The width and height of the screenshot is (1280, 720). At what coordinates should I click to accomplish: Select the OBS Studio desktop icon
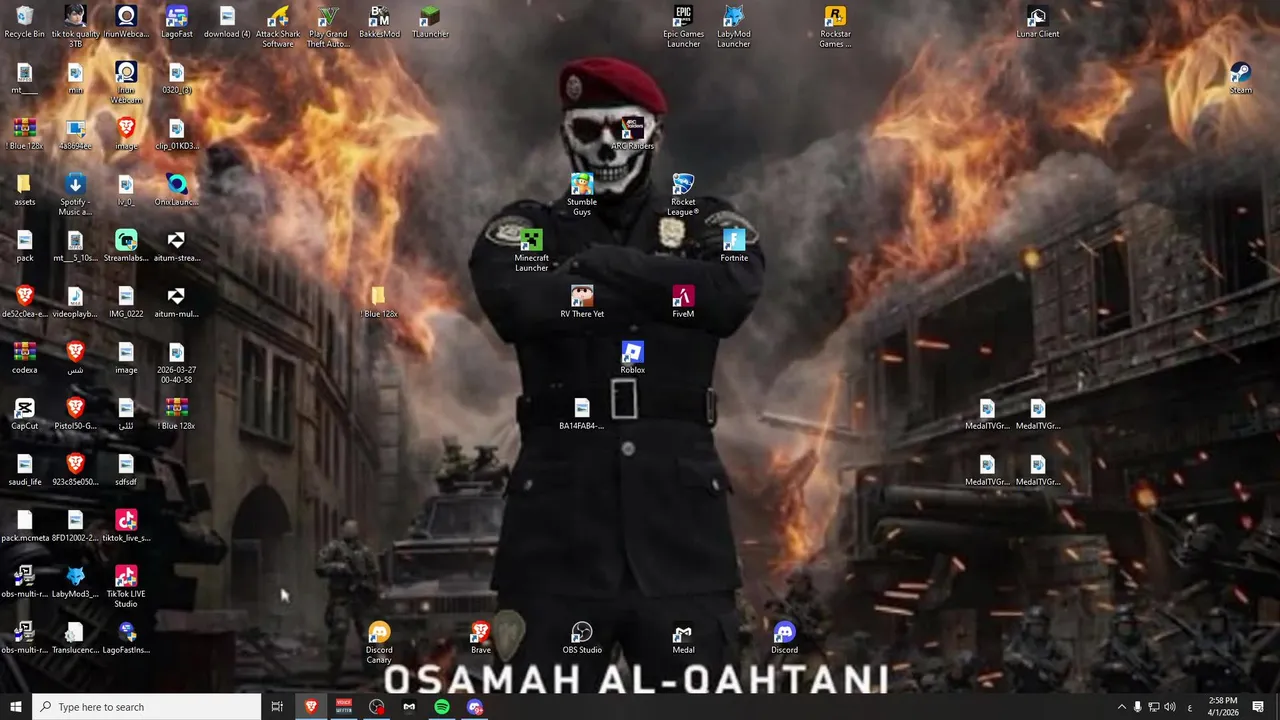(582, 638)
